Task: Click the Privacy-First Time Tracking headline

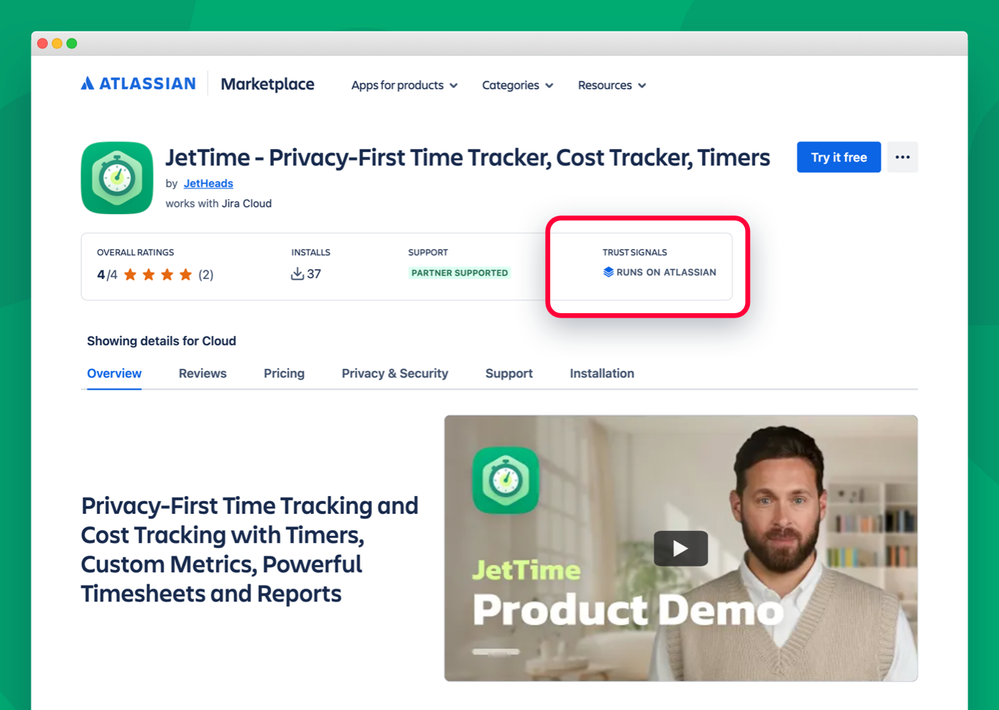Action: point(250,549)
